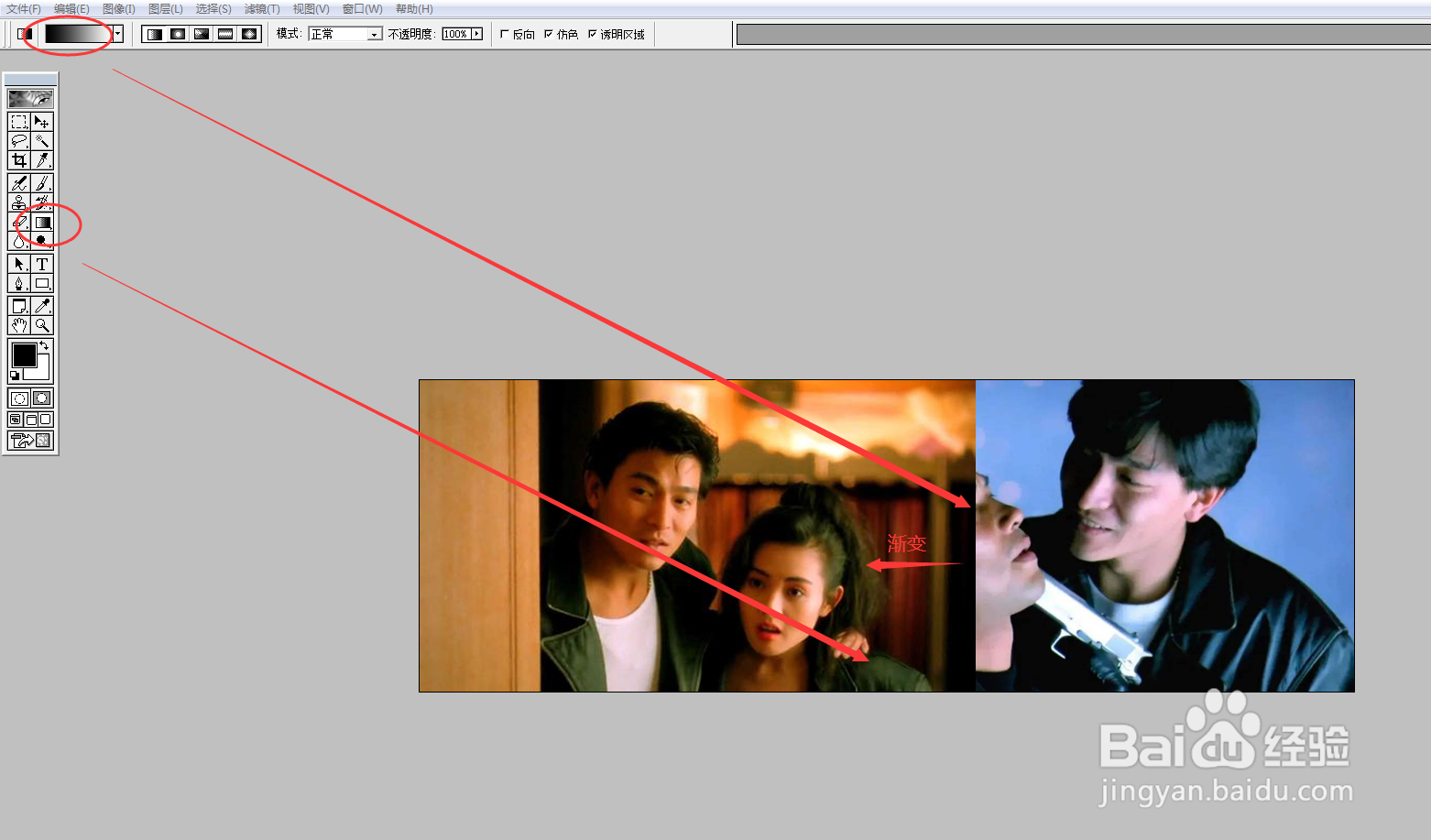The width and height of the screenshot is (1431, 840).
Task: Open the 滤镜(T) menu
Action: click(x=262, y=9)
